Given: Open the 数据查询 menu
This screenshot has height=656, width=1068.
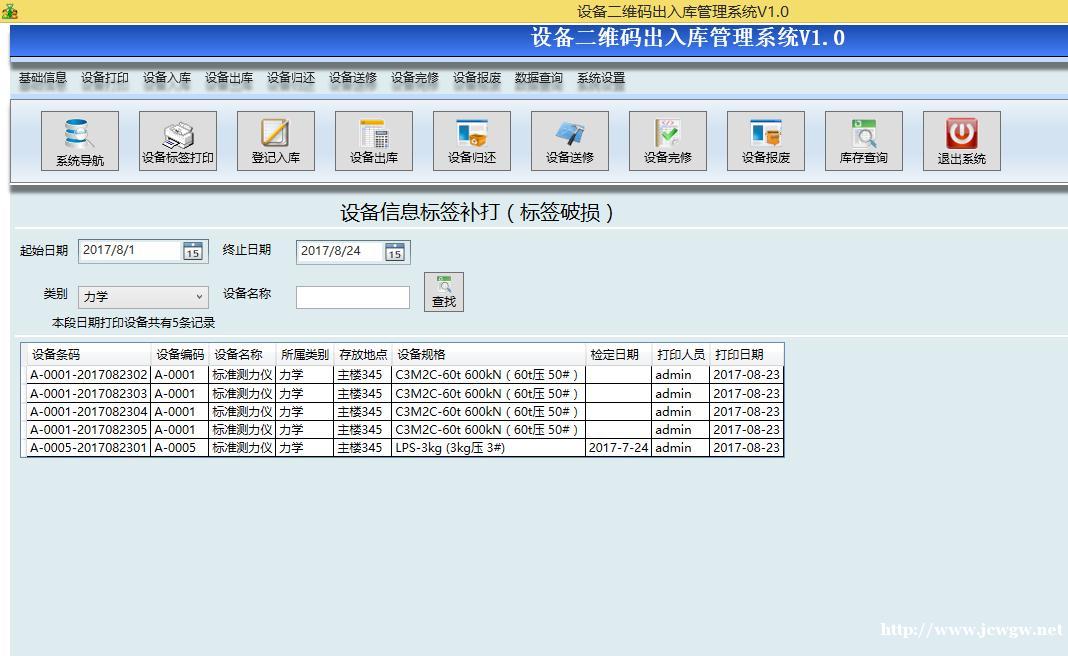Looking at the screenshot, I should [x=538, y=78].
